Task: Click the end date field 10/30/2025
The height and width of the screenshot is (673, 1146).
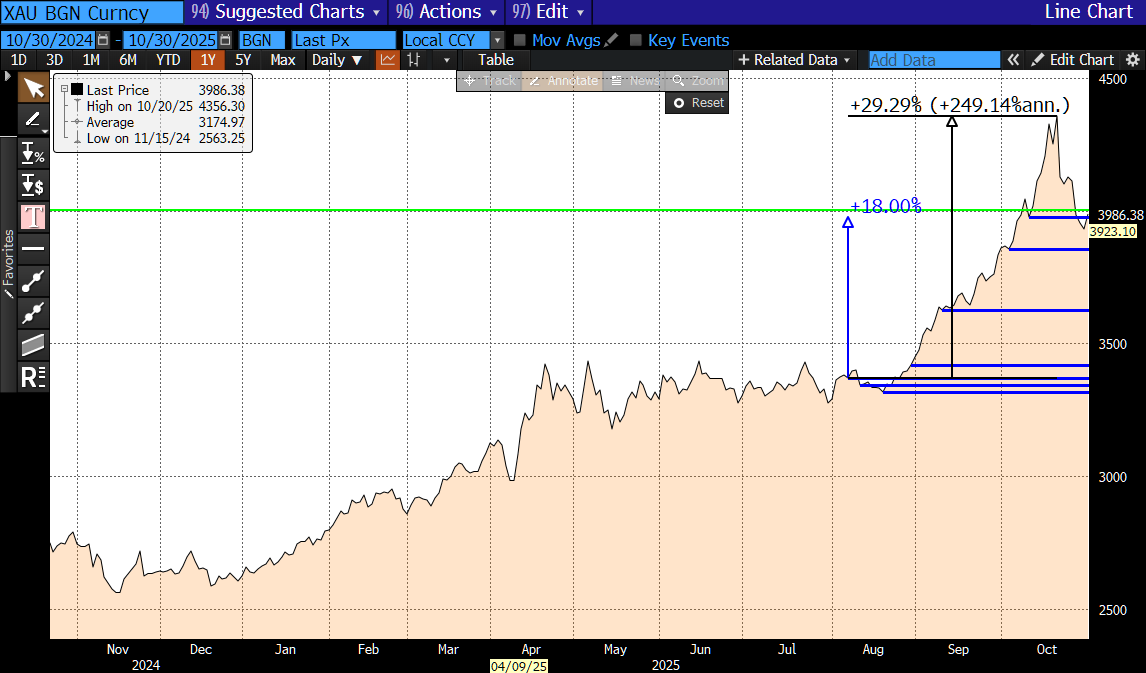Action: pyautogui.click(x=172, y=40)
